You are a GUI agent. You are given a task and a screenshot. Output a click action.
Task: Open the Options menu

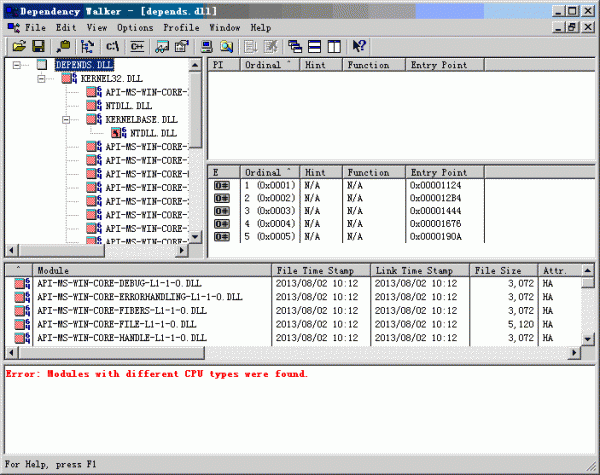pyautogui.click(x=135, y=28)
